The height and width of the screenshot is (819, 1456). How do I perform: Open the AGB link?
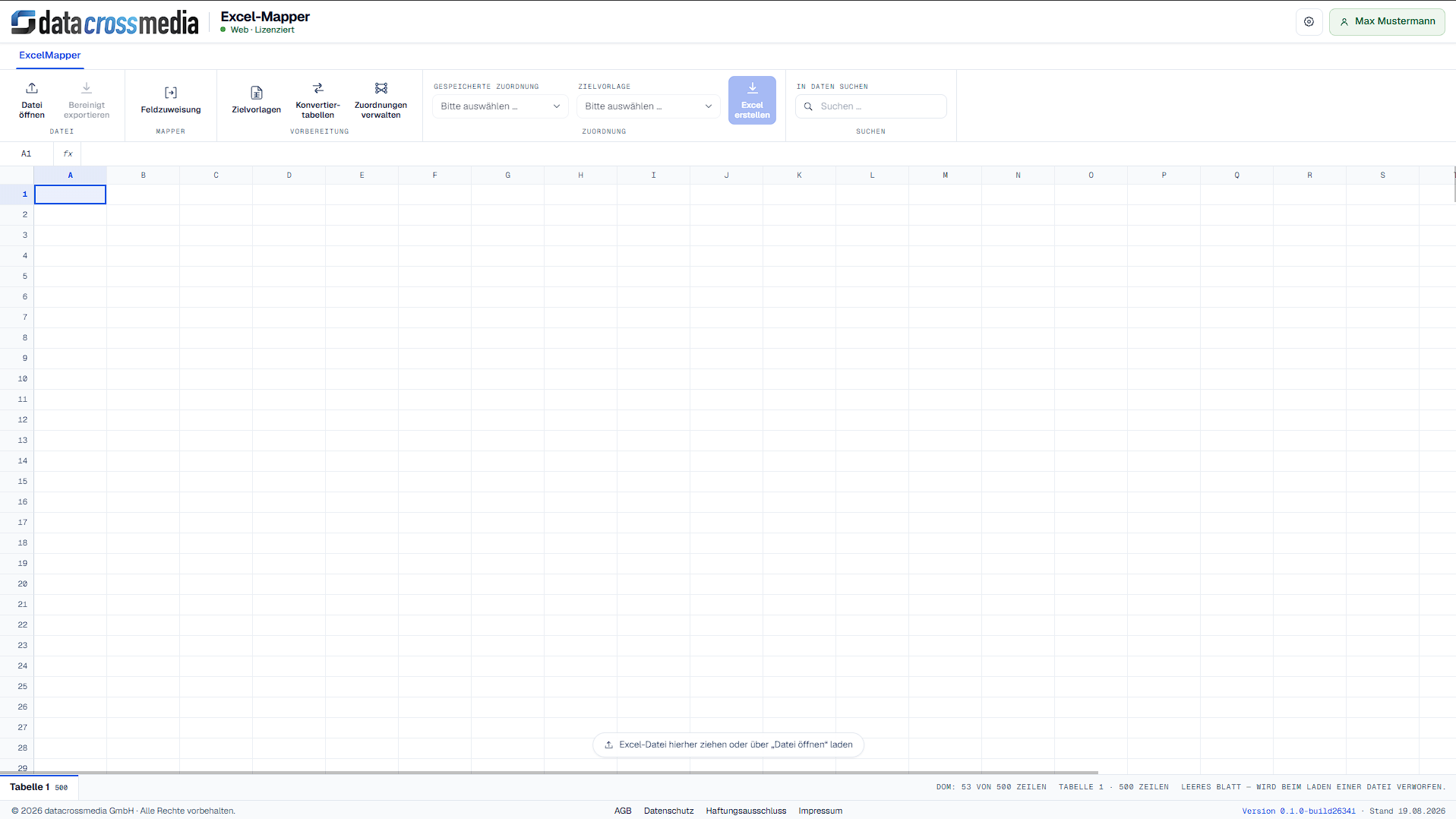[x=623, y=811]
